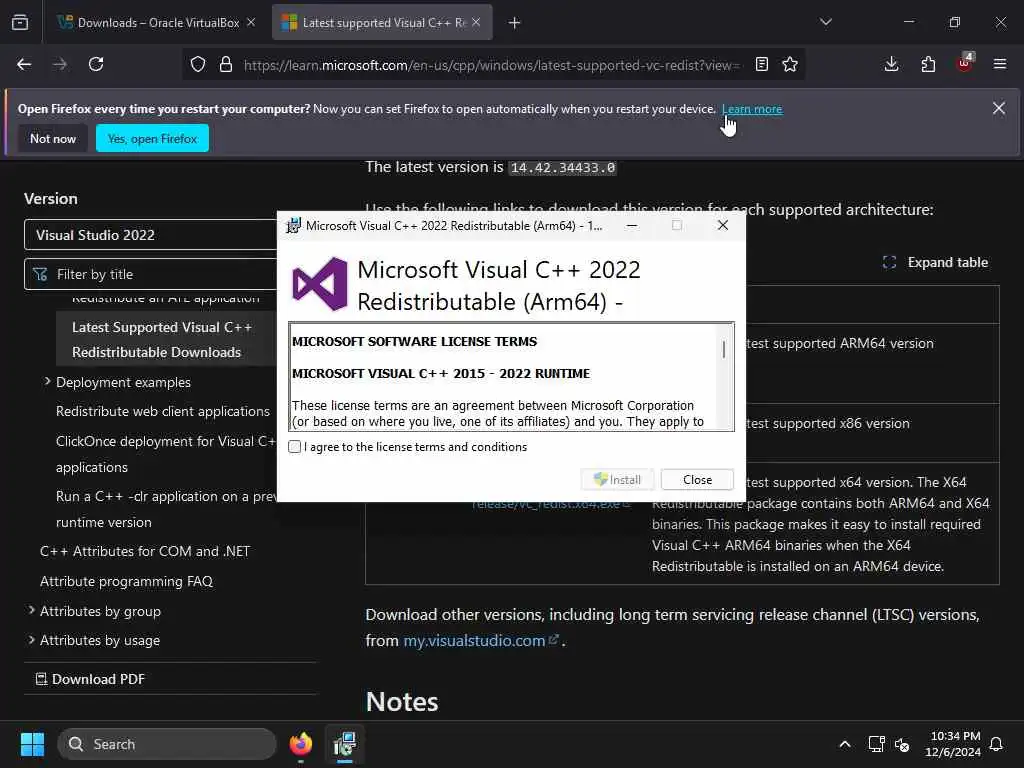Viewport: 1024px width, 768px height.
Task: Close the Latest supported Visual C++ tab
Action: pos(476,22)
